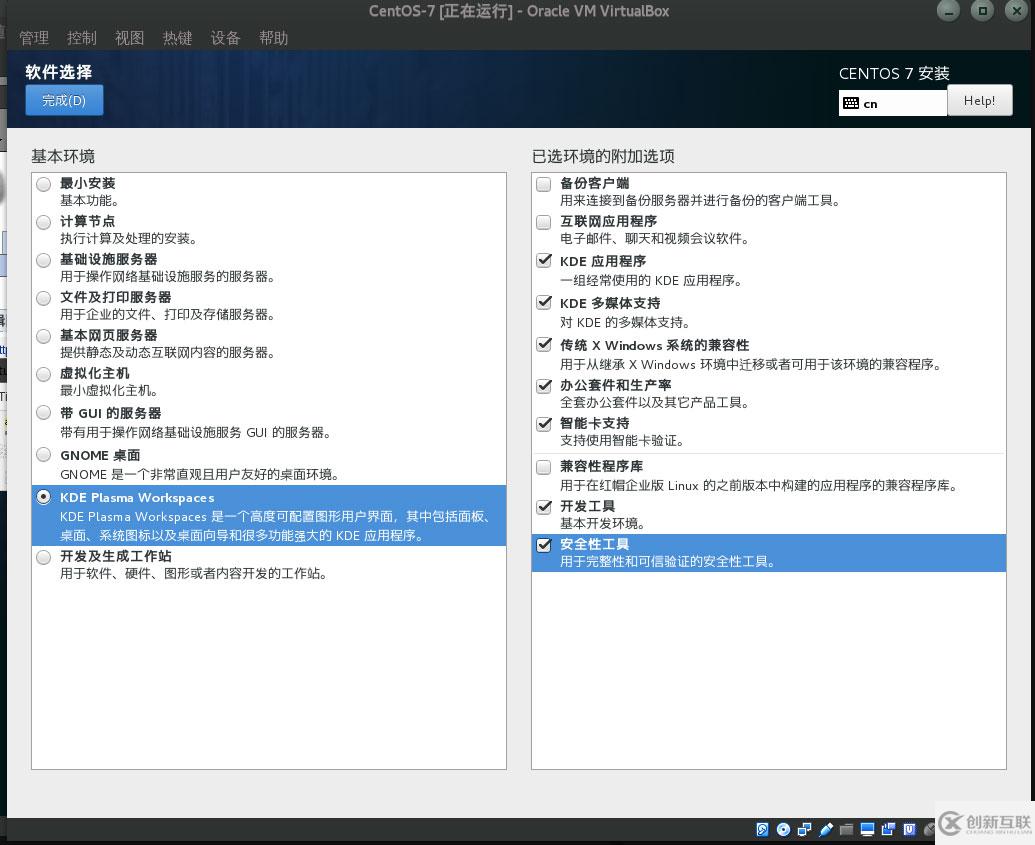Choose 文件及打印服务器 radio option

click(x=44, y=298)
